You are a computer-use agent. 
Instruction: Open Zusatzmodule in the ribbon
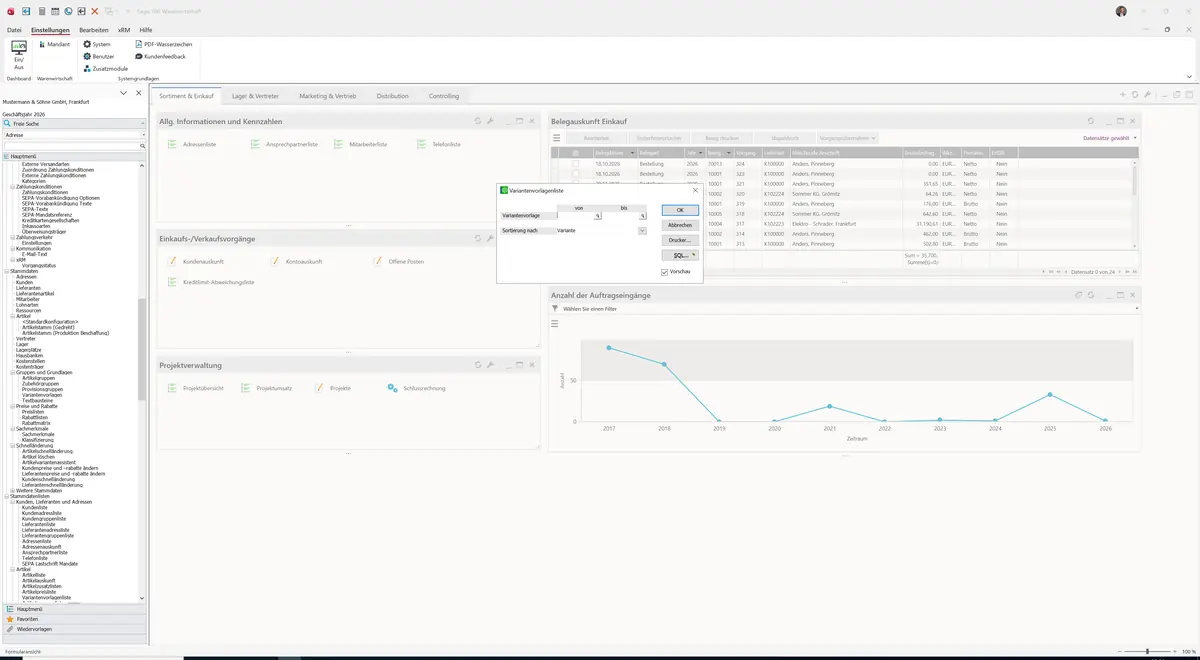[106, 68]
